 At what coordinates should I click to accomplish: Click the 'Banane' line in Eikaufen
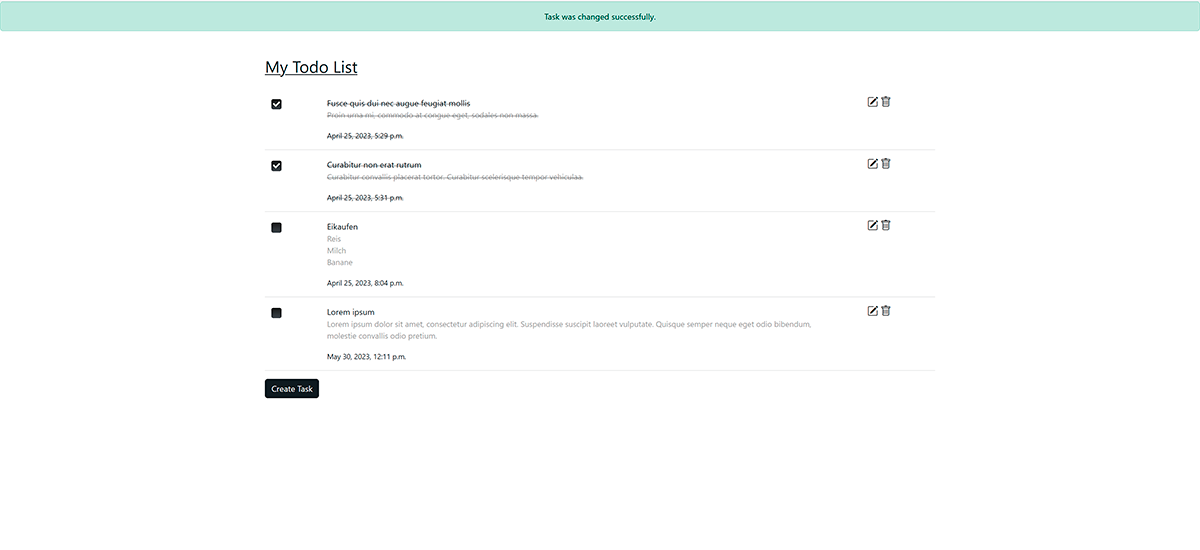pos(339,263)
